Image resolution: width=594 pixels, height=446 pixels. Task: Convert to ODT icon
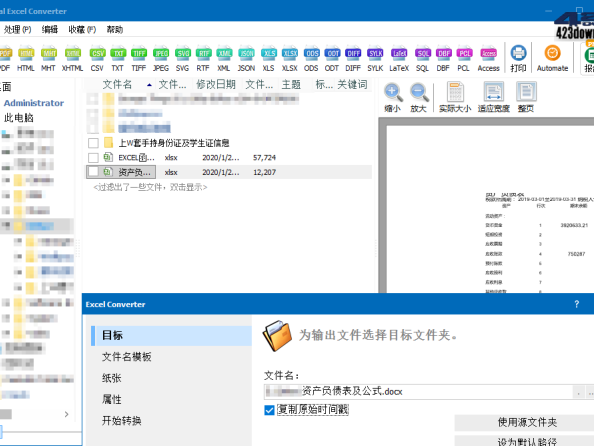click(x=332, y=58)
